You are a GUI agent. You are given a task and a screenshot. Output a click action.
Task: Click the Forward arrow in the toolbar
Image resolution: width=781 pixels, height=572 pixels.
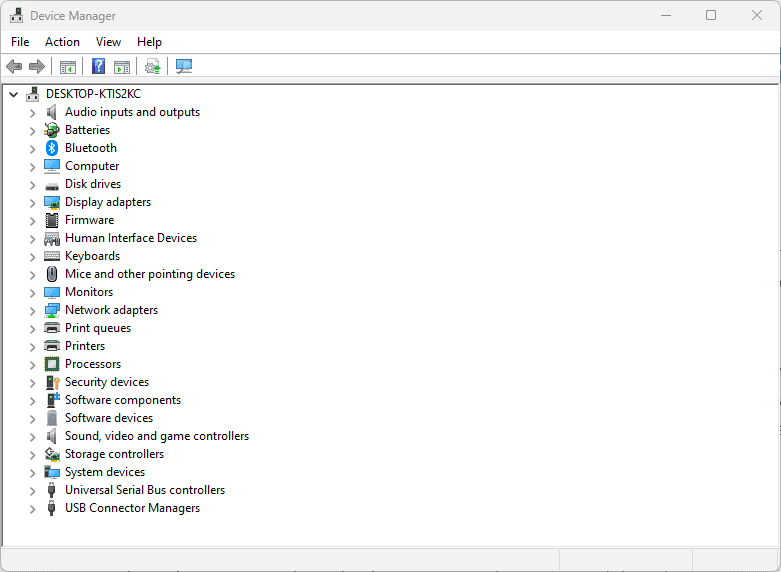[x=37, y=66]
